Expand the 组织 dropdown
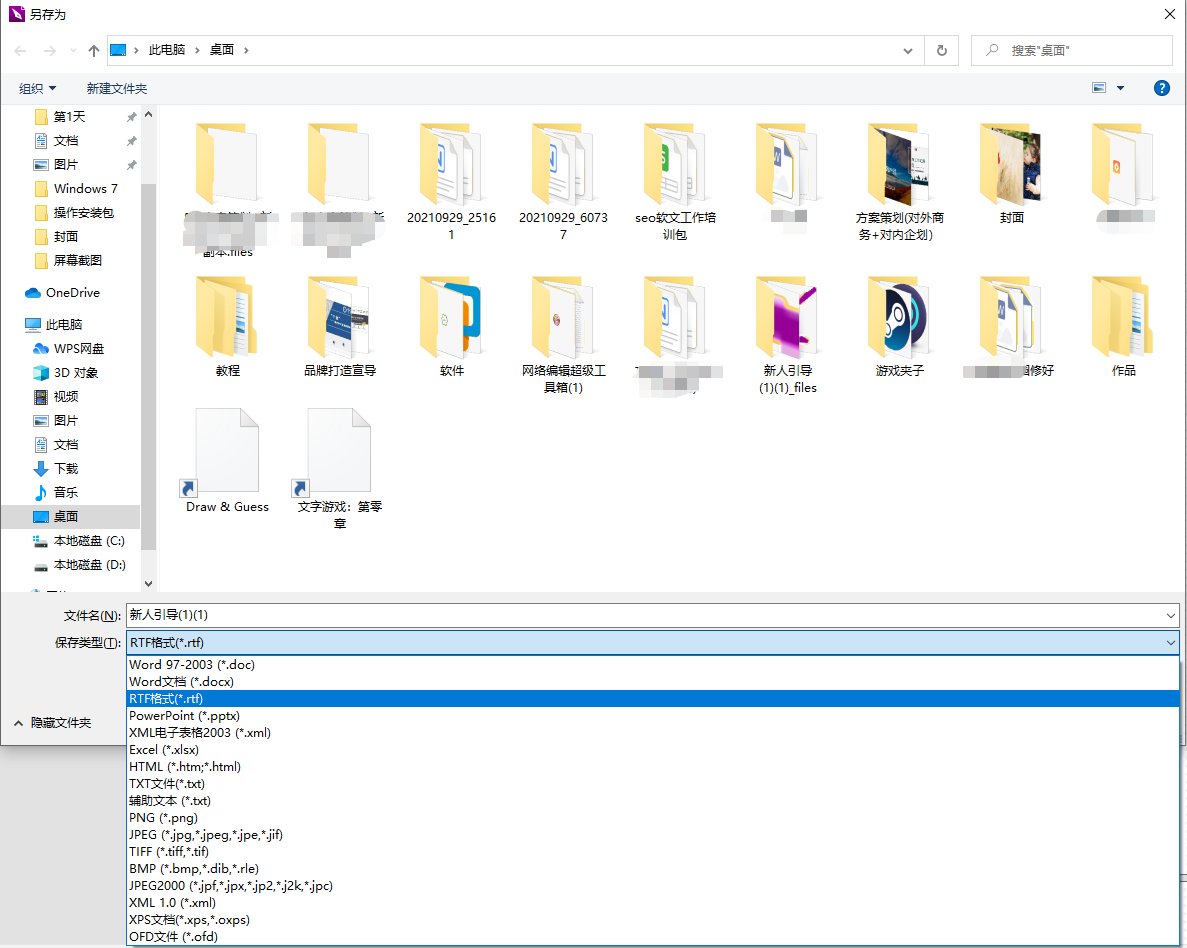Viewport: 1187px width, 948px height. (37, 88)
